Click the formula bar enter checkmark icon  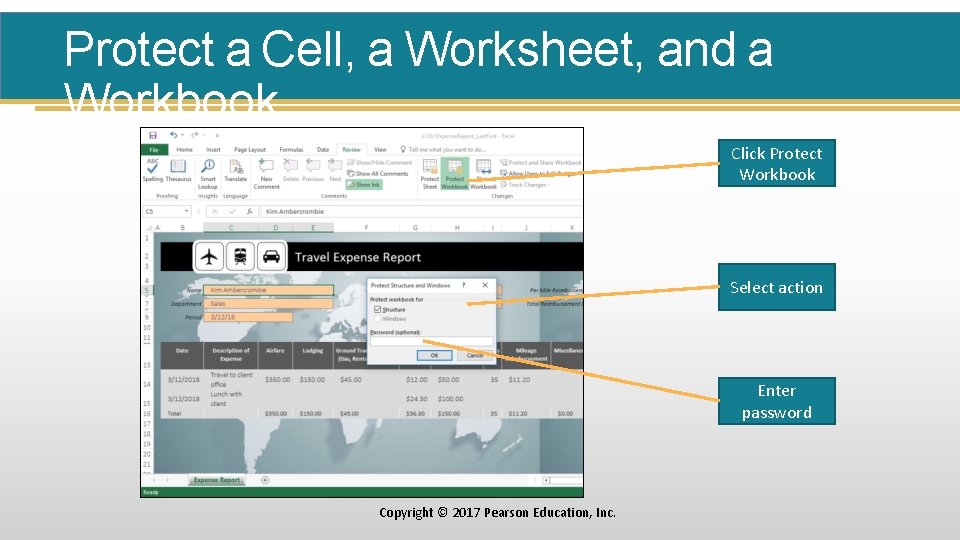[x=232, y=211]
